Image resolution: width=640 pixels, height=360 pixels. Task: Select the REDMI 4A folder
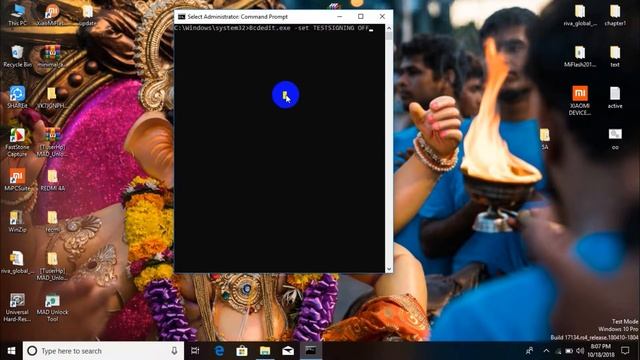tap(52, 180)
